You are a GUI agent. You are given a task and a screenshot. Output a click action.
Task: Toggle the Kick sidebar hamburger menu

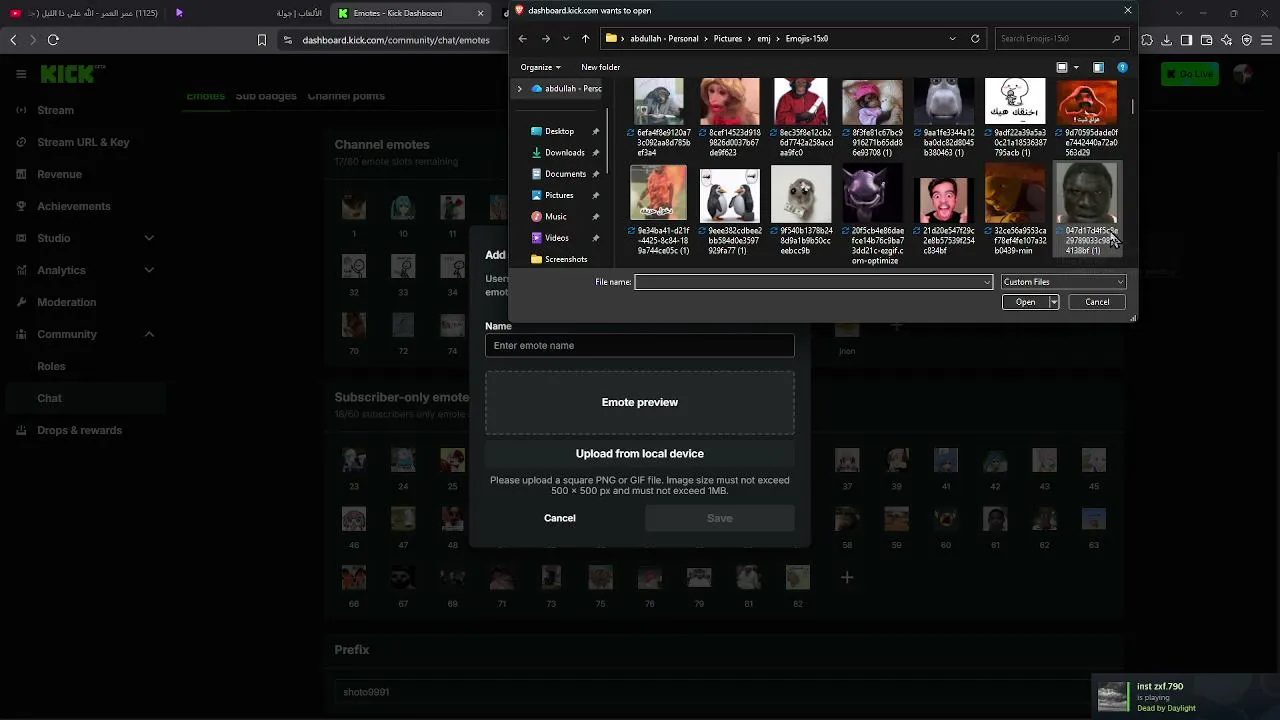21,74
